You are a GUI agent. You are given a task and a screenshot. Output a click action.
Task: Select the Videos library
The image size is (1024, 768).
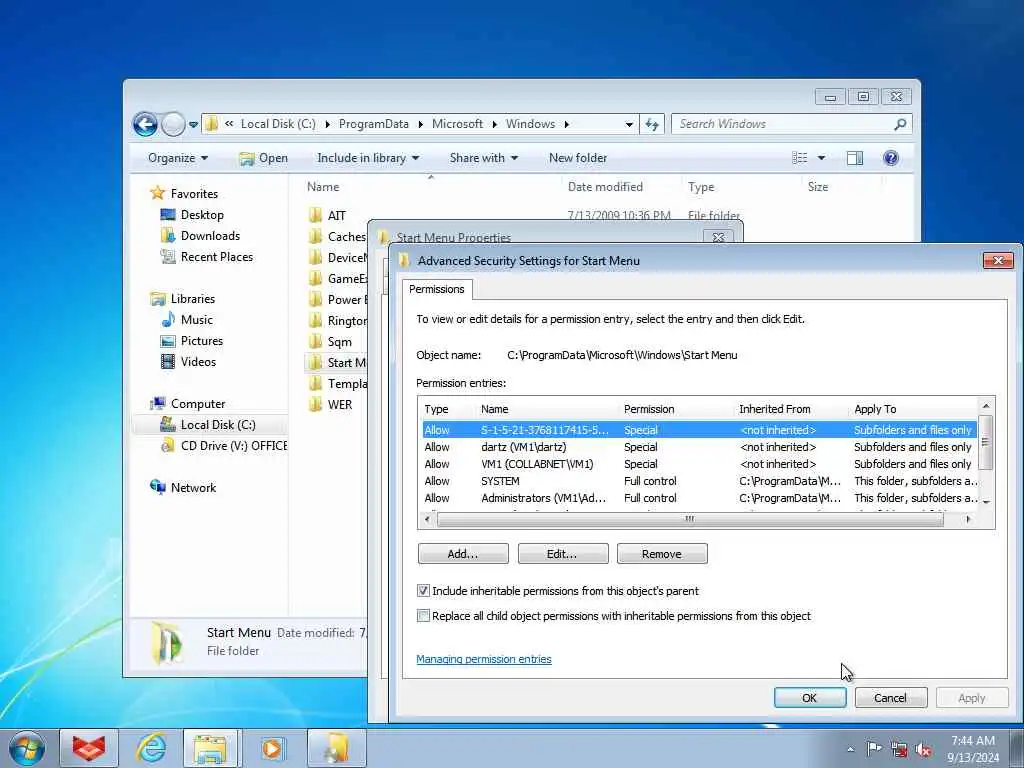pos(198,362)
